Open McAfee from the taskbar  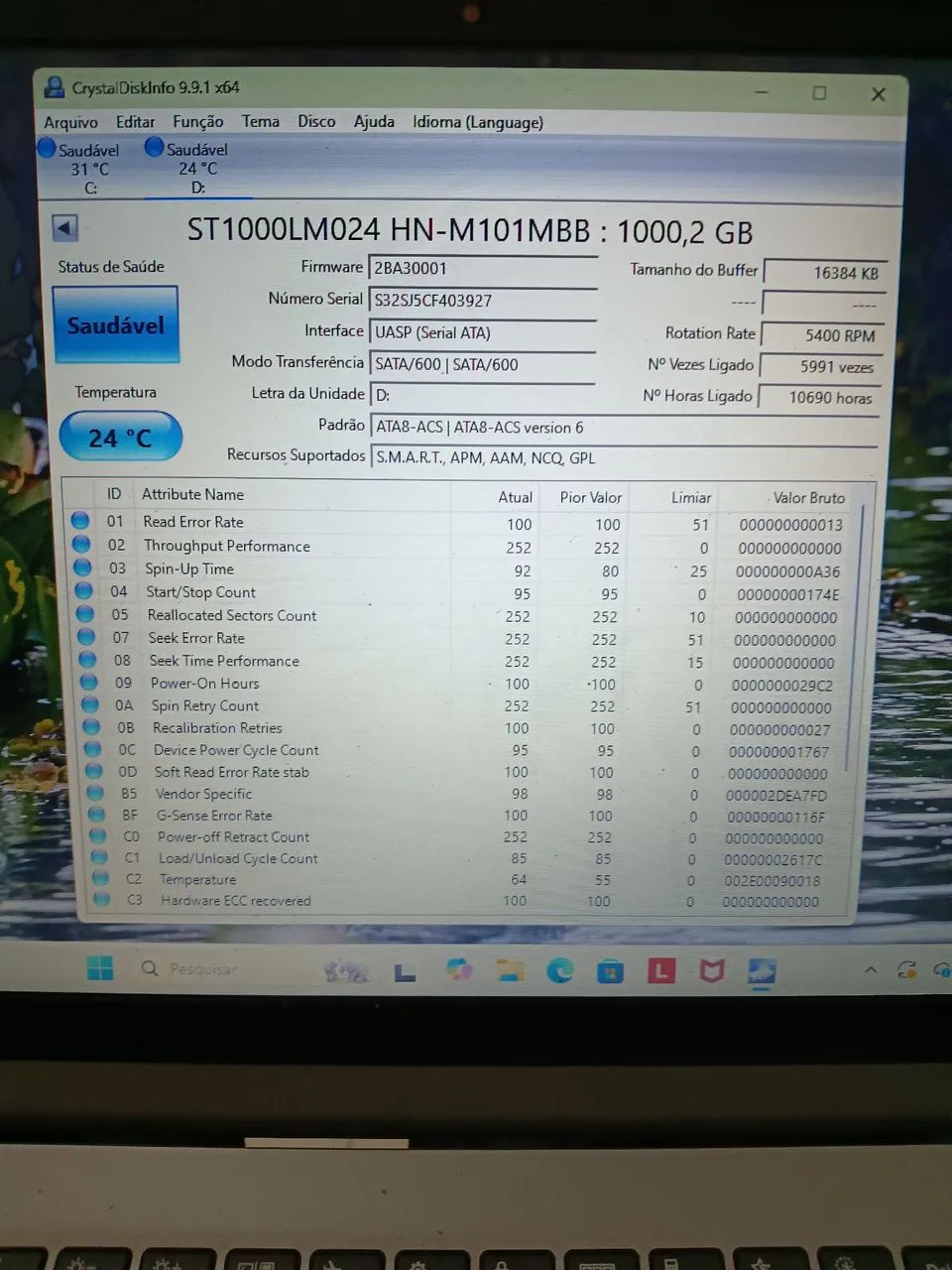coord(711,970)
